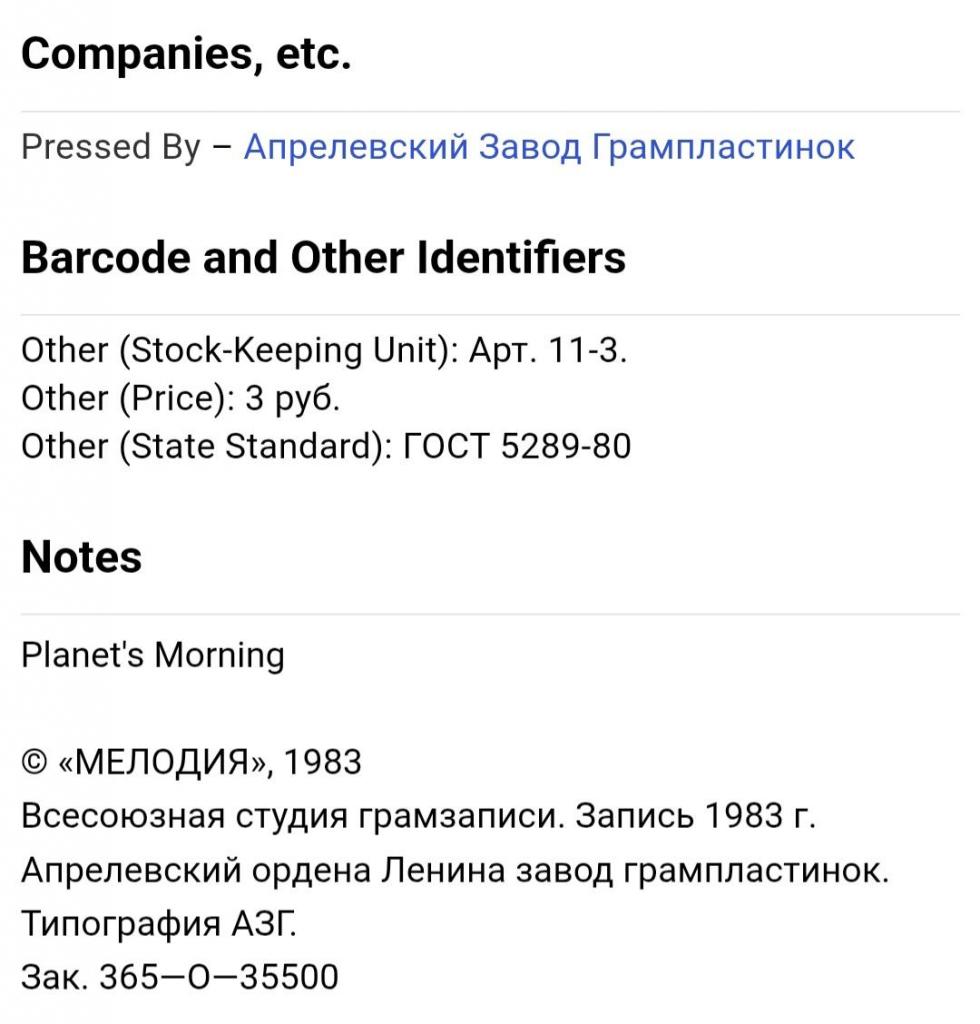This screenshot has height=1024, width=980.
Task: Click the Pressed By label
Action: coord(111,147)
